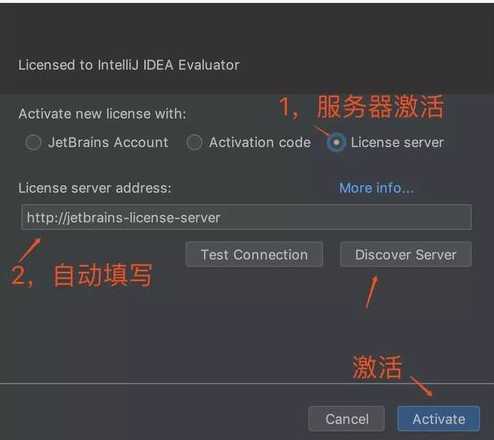Click the red arrow below Discover Server

pos(372,292)
